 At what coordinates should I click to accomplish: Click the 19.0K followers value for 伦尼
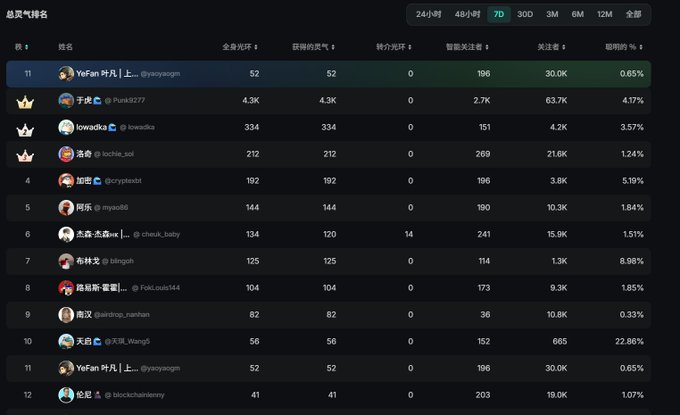point(557,395)
